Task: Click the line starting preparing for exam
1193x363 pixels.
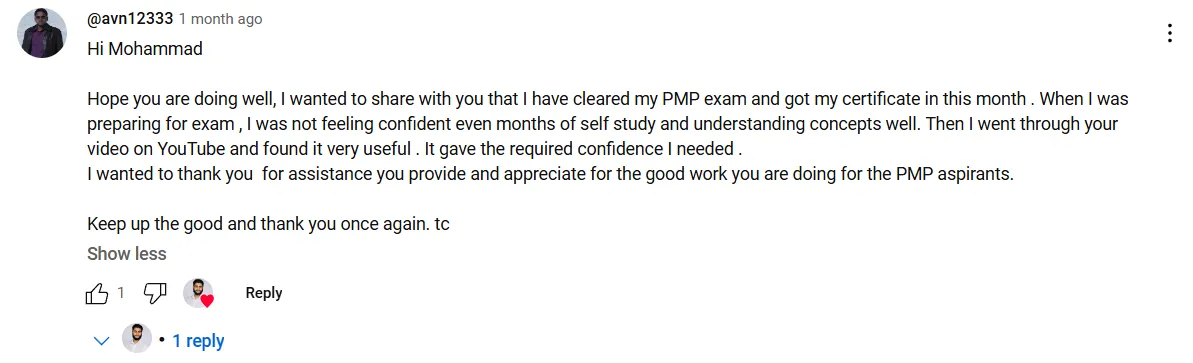Action: 602,124
